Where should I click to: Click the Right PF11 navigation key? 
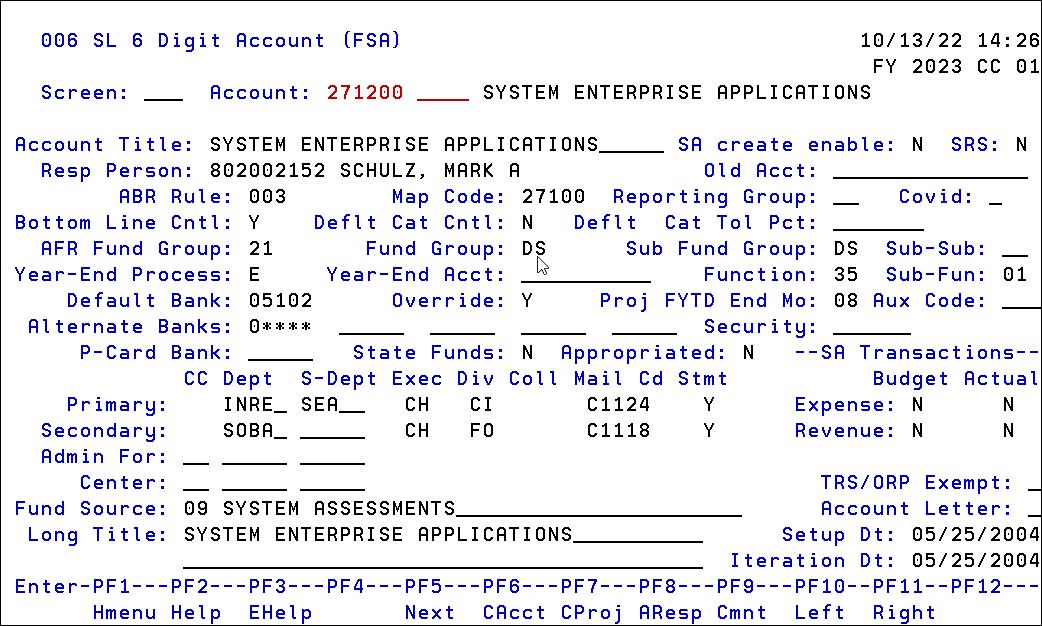tap(903, 613)
